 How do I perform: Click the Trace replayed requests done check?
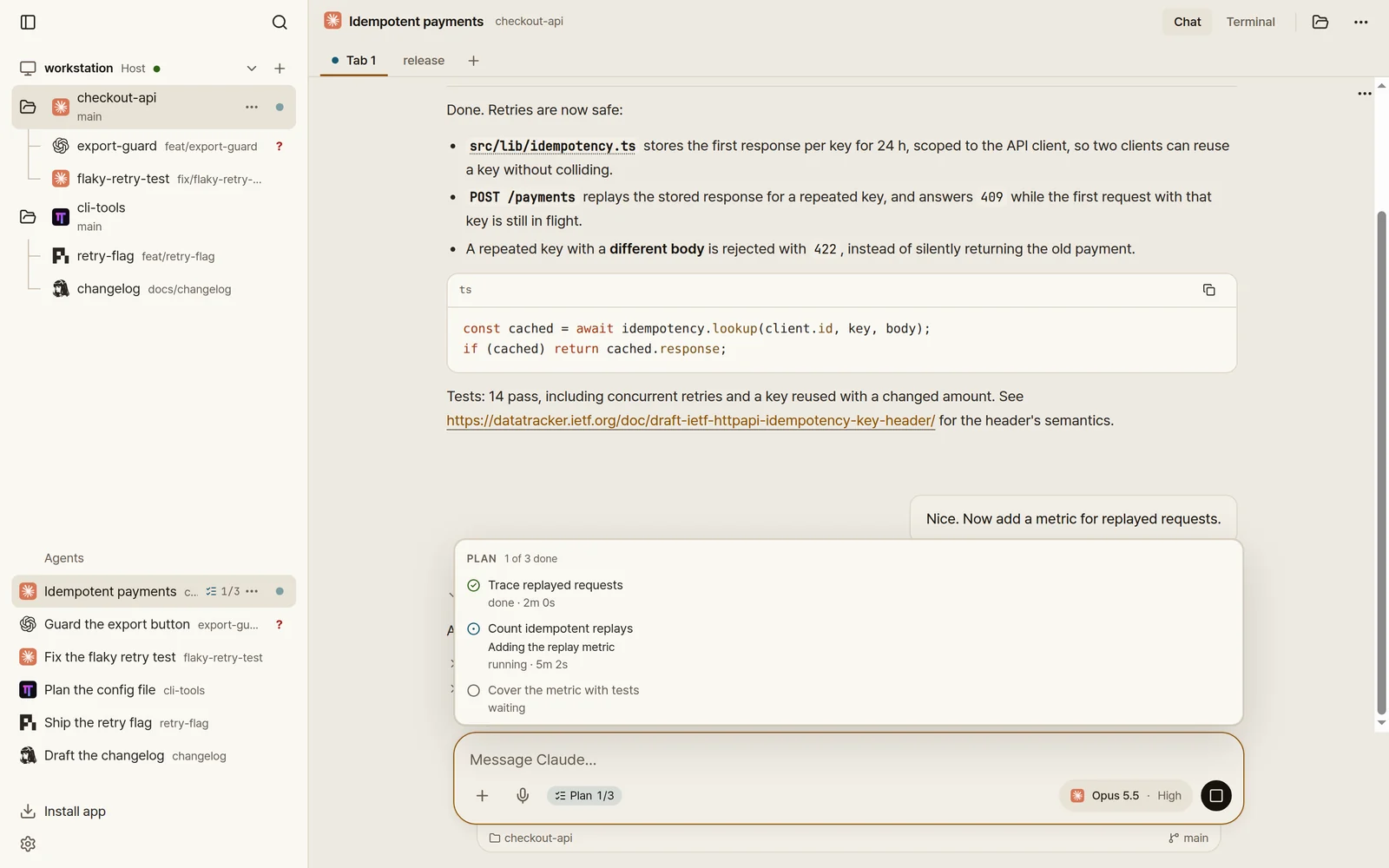473,586
